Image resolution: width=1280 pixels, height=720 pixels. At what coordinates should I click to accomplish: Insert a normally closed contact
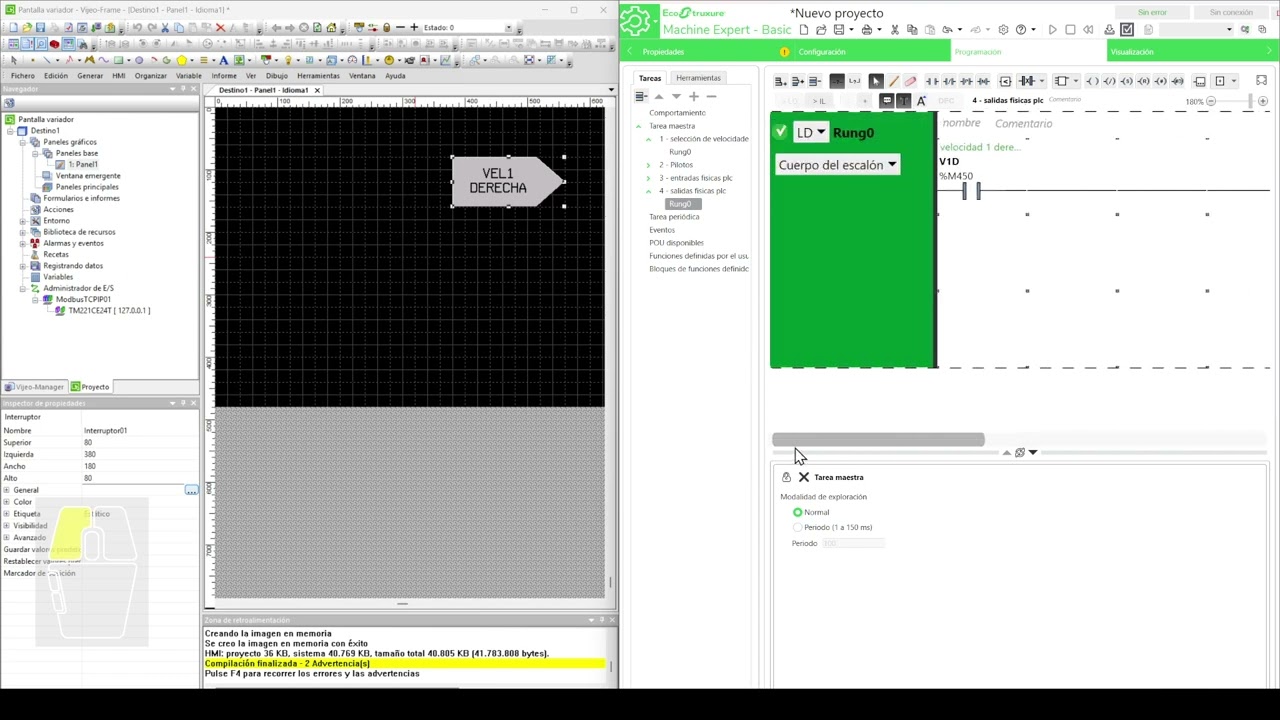click(949, 81)
